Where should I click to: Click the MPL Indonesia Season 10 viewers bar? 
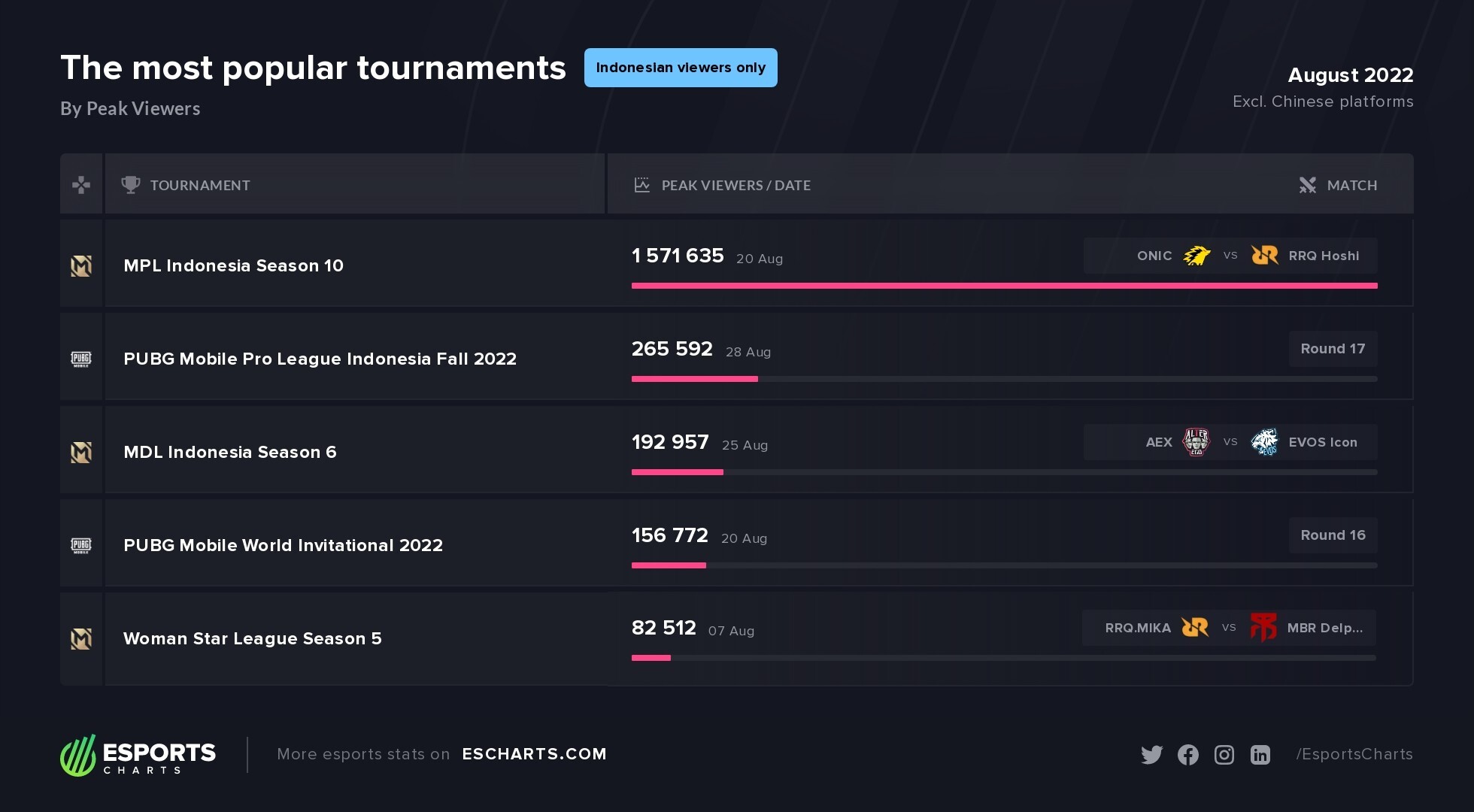coord(1004,286)
